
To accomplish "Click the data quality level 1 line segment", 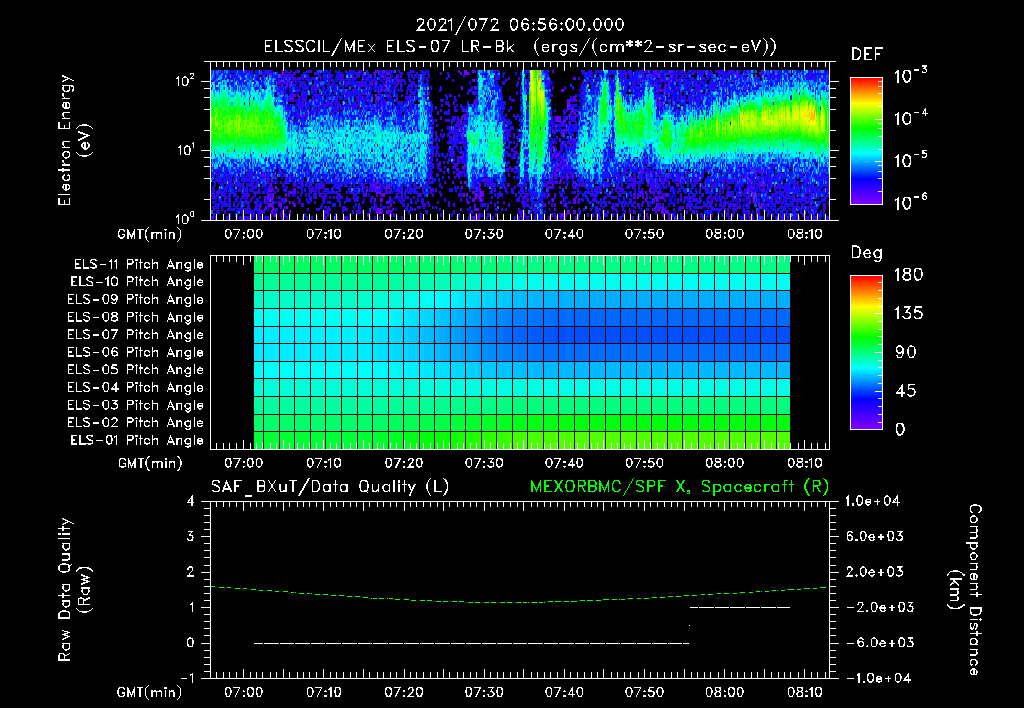I will [x=740, y=607].
